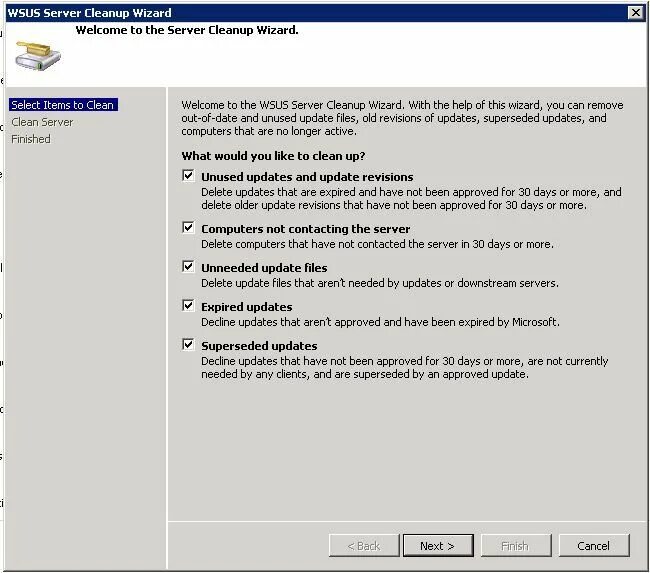This screenshot has width=650, height=573.
Task: Cancel the cleanup wizard
Action: pos(594,546)
